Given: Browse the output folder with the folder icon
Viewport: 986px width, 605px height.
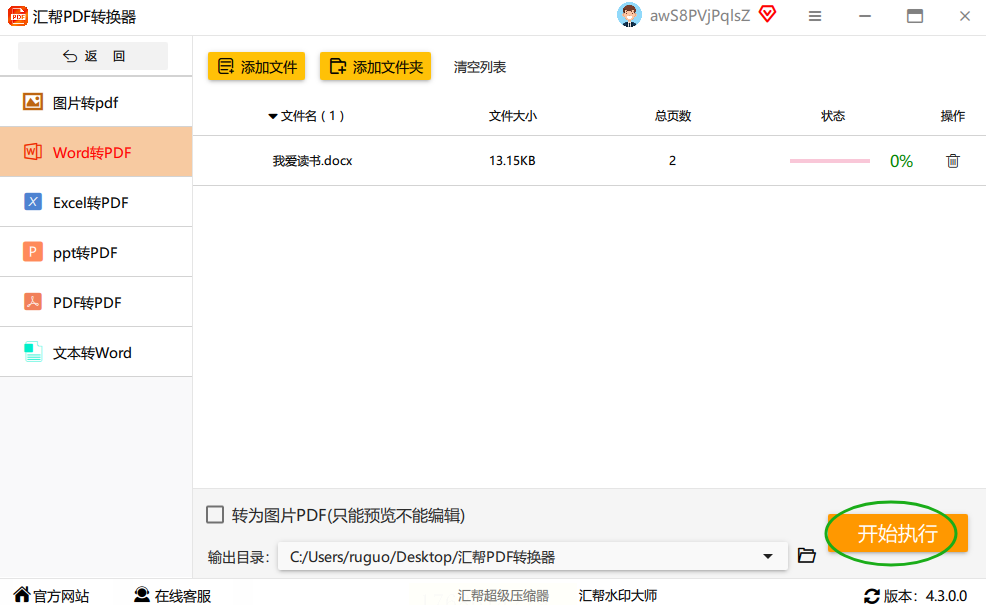Looking at the screenshot, I should (x=806, y=555).
